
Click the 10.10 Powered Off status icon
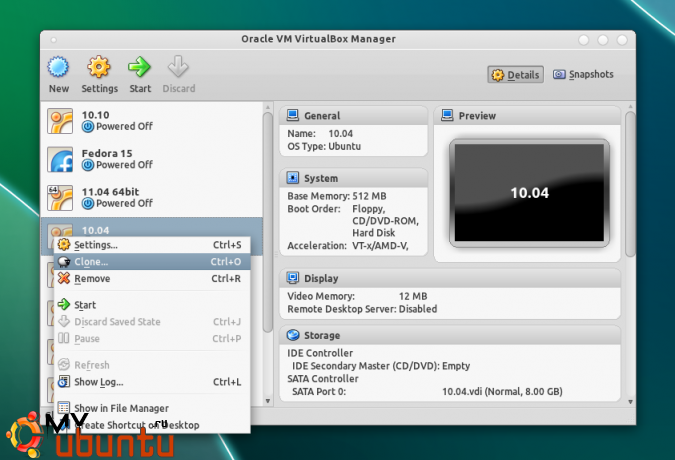pos(88,127)
